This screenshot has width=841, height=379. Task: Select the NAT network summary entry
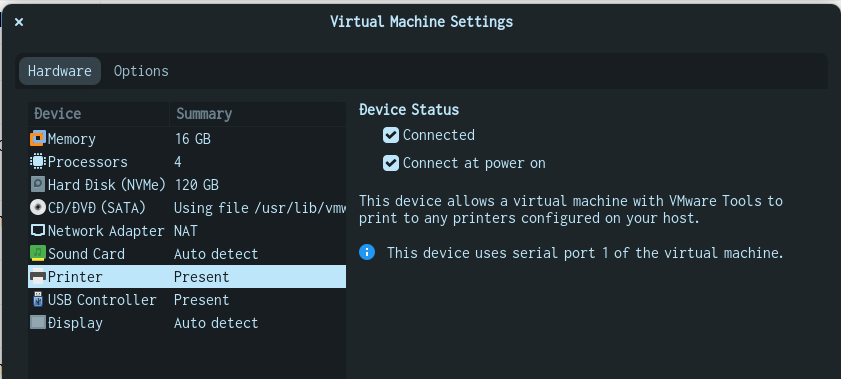click(x=187, y=231)
